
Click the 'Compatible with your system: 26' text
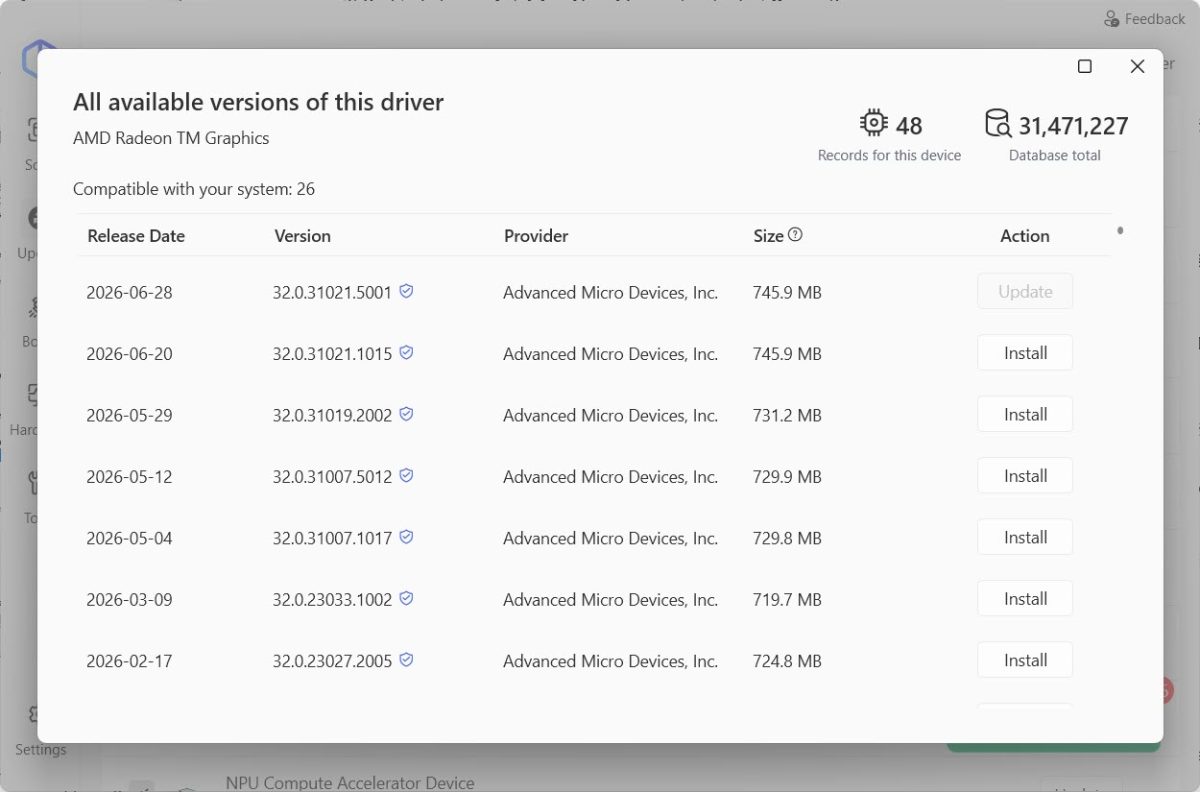point(194,189)
